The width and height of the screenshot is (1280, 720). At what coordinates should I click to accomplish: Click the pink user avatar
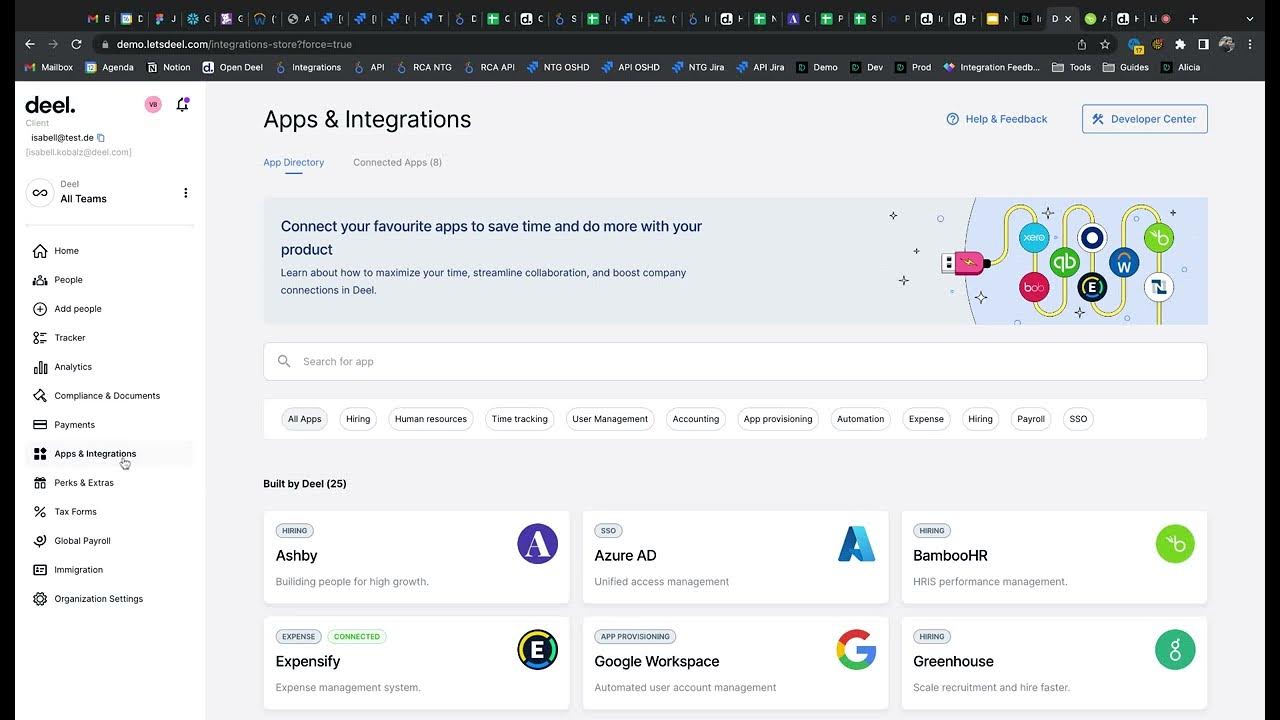(x=153, y=104)
